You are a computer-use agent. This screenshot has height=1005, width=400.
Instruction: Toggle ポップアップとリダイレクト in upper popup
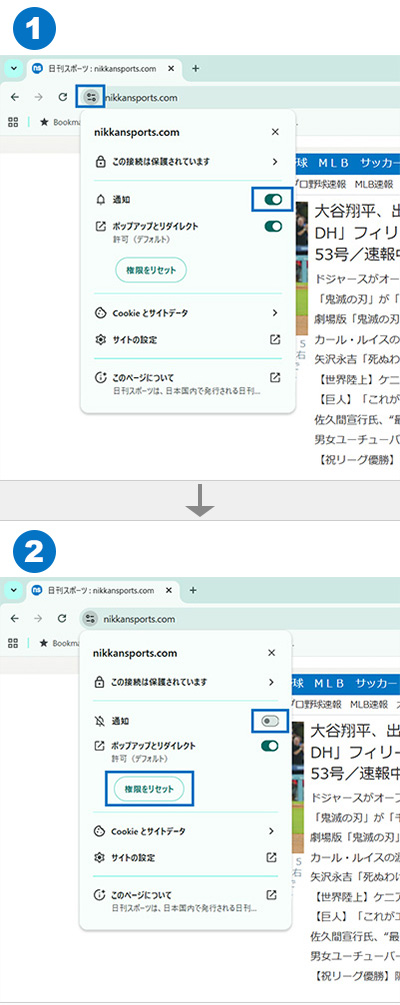272,226
